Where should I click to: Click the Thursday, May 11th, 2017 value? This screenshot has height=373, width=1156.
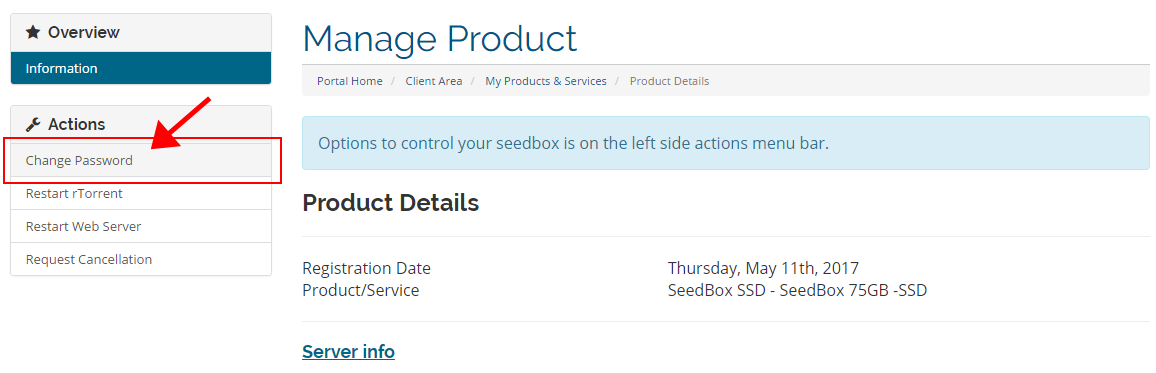coord(763,268)
